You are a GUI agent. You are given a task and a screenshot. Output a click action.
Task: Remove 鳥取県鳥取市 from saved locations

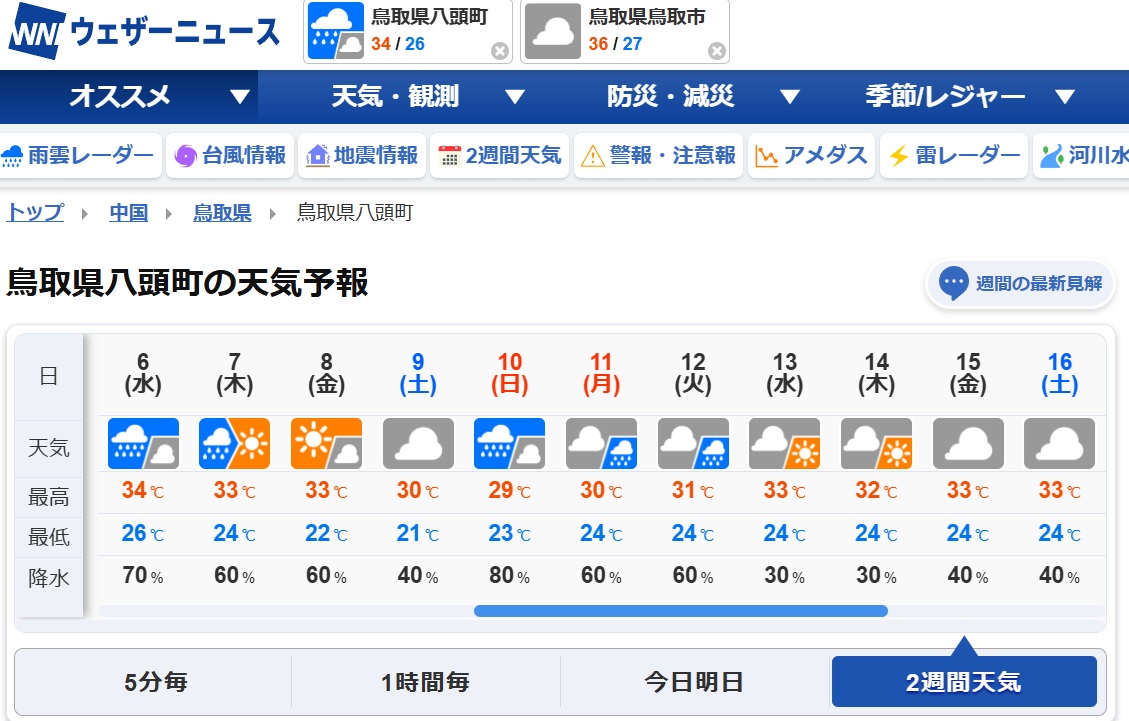[717, 51]
